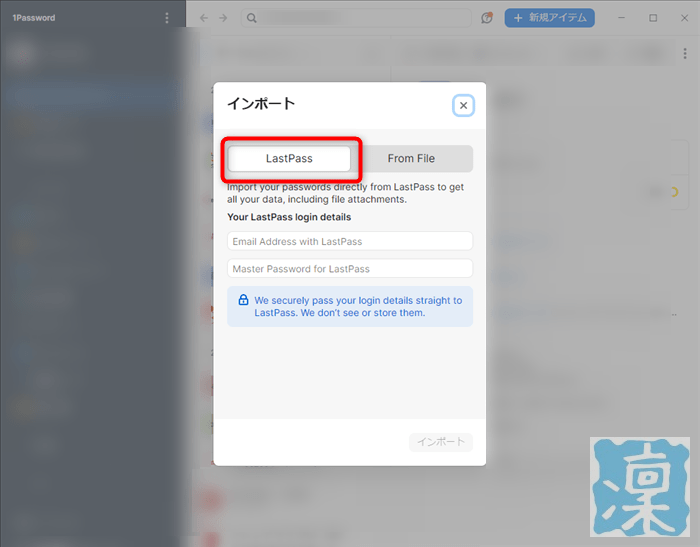Click the インポート dialog title
The width and height of the screenshot is (700, 547).
coord(261,104)
